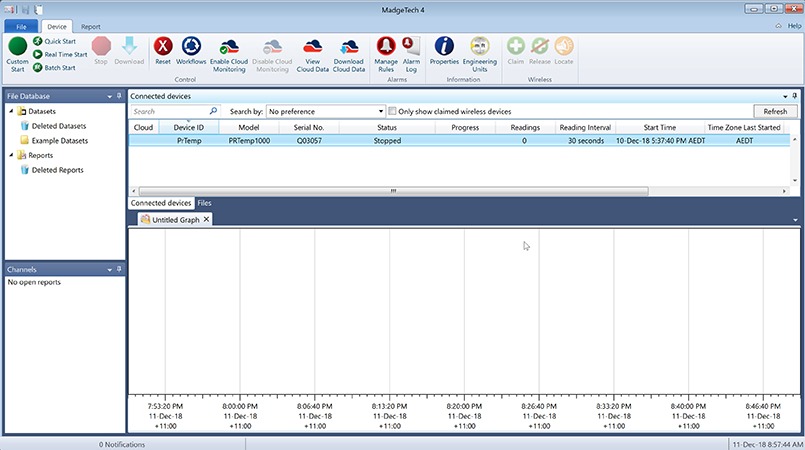805x450 pixels.
Task: Open the Alarm Log
Action: click(x=411, y=46)
